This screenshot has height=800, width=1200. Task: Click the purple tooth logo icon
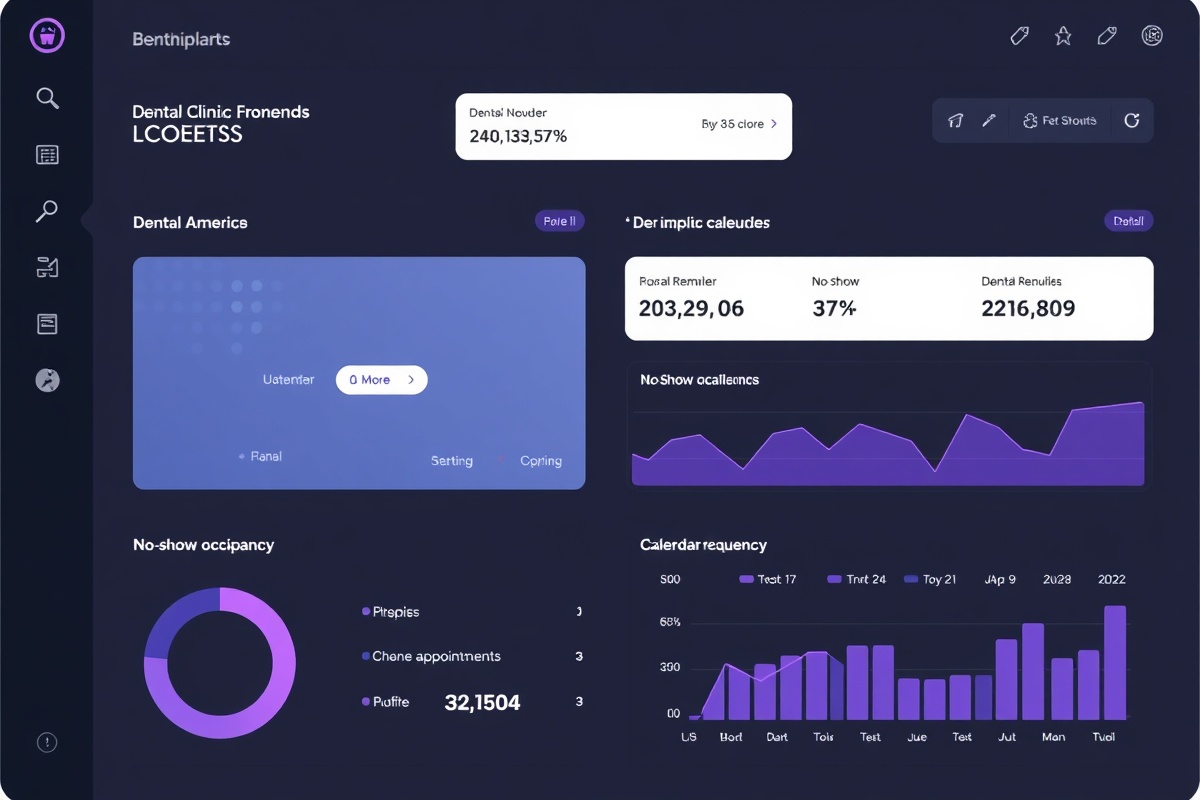point(47,37)
